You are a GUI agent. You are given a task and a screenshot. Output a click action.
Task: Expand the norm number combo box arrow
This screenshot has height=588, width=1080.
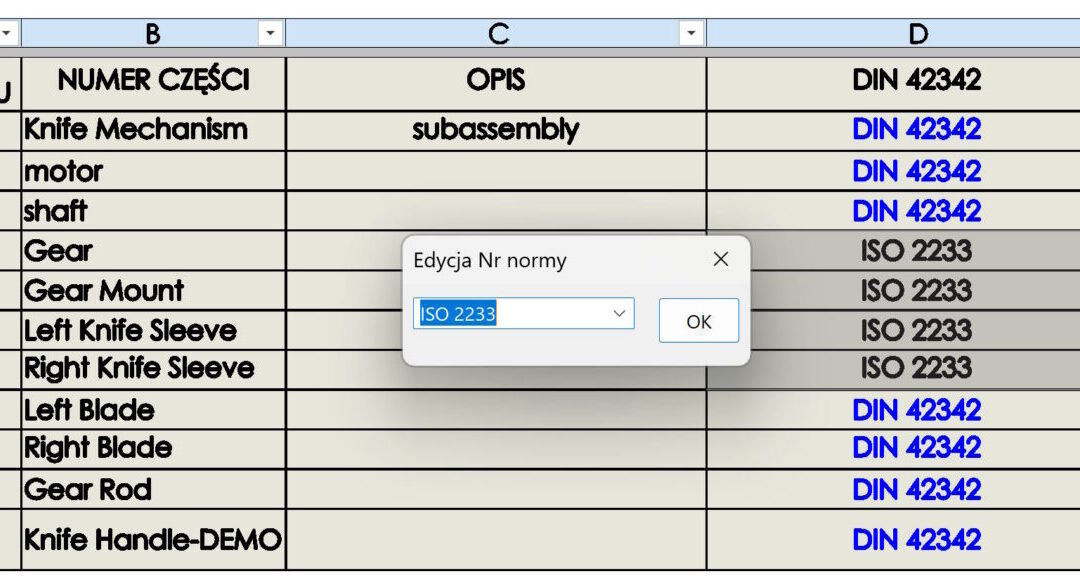click(620, 314)
